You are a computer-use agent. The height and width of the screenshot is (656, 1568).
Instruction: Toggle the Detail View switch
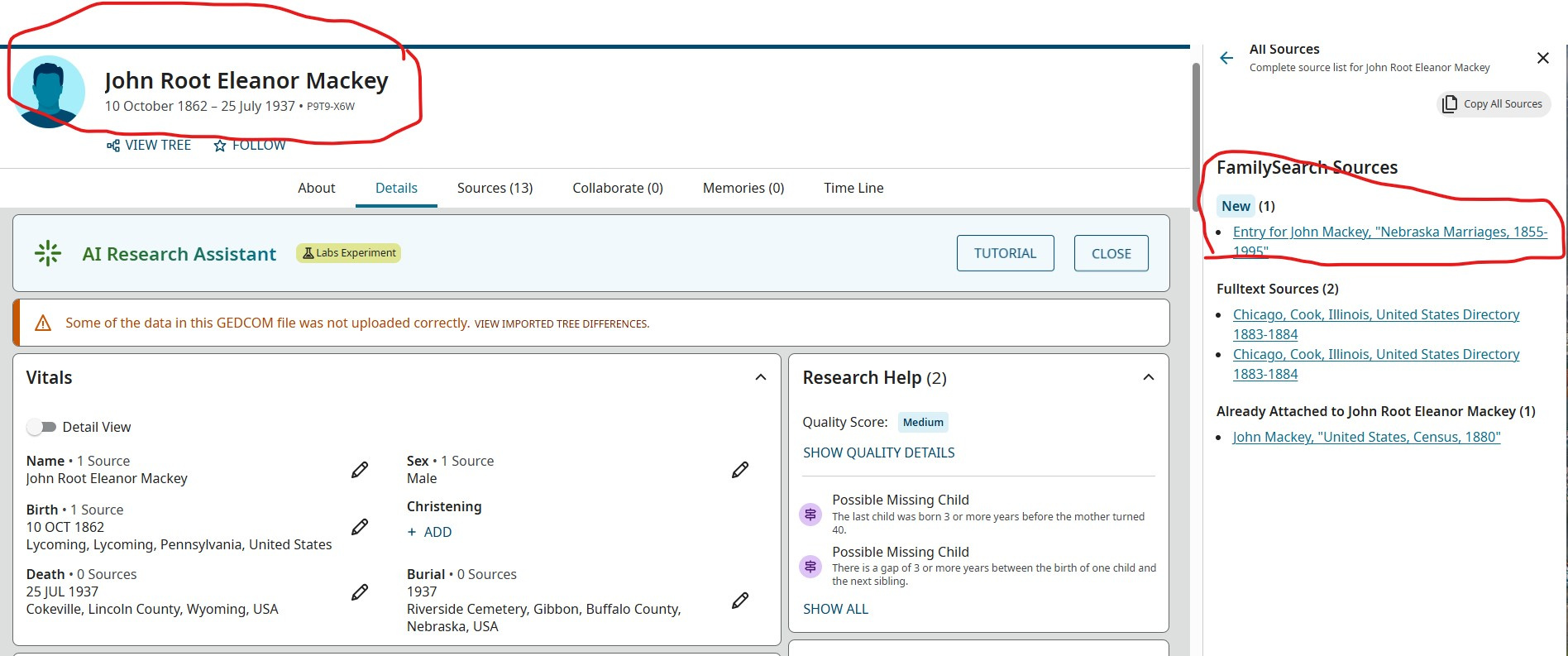(x=41, y=427)
